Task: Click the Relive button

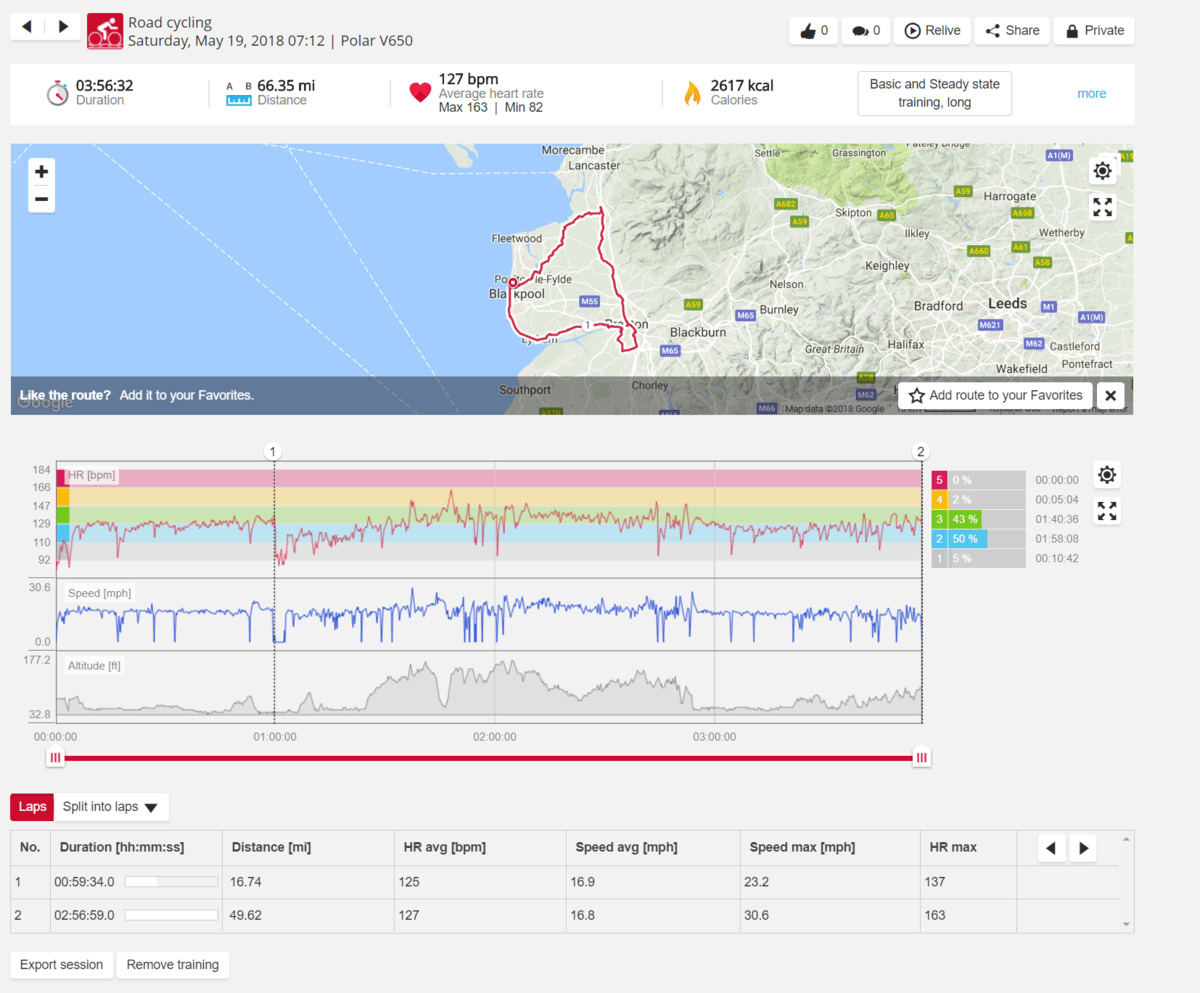Action: (932, 31)
